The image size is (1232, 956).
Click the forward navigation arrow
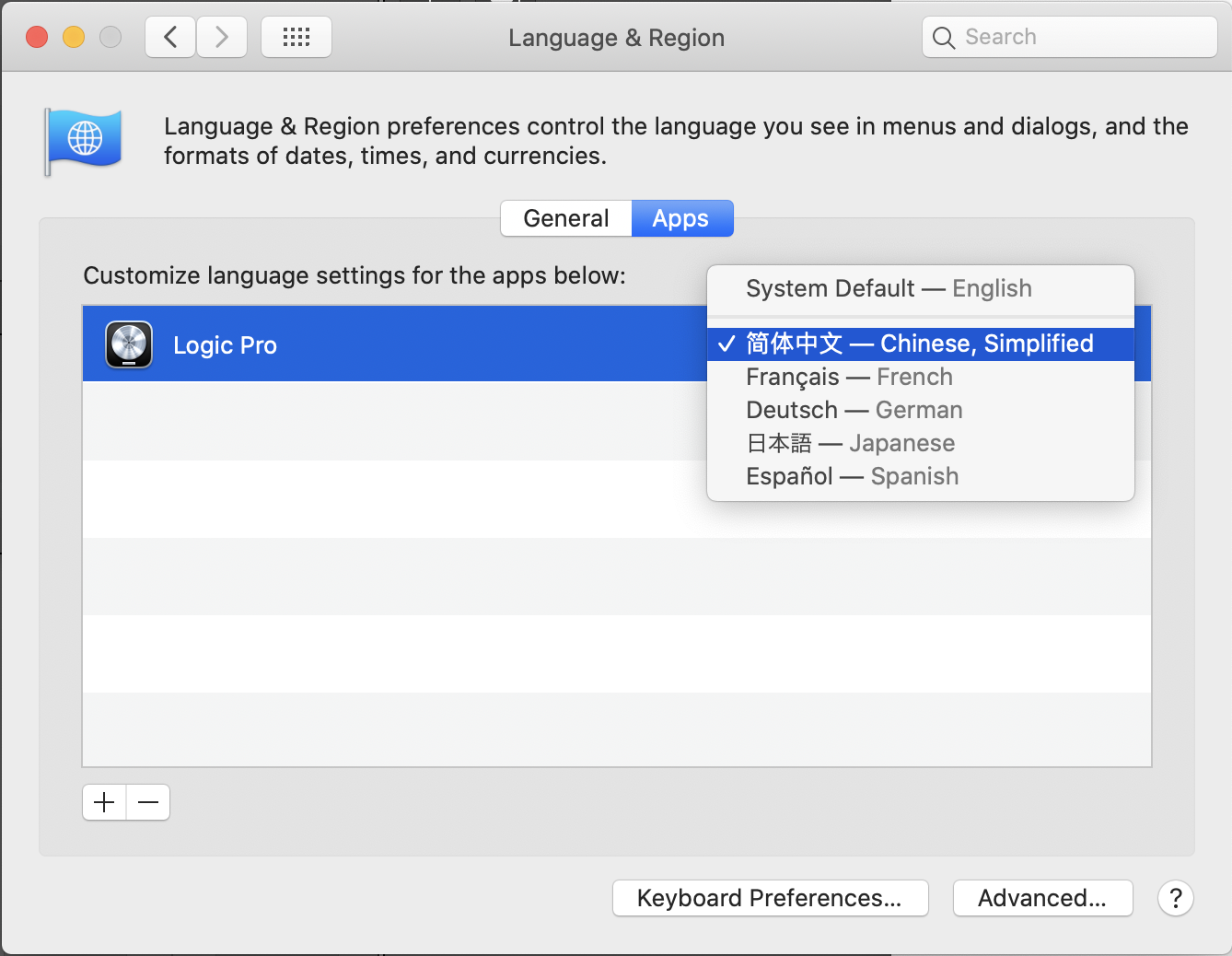(222, 38)
